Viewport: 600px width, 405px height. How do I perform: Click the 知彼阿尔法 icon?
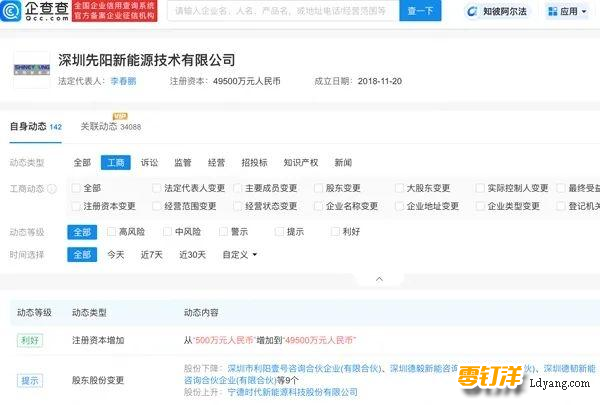pos(473,11)
